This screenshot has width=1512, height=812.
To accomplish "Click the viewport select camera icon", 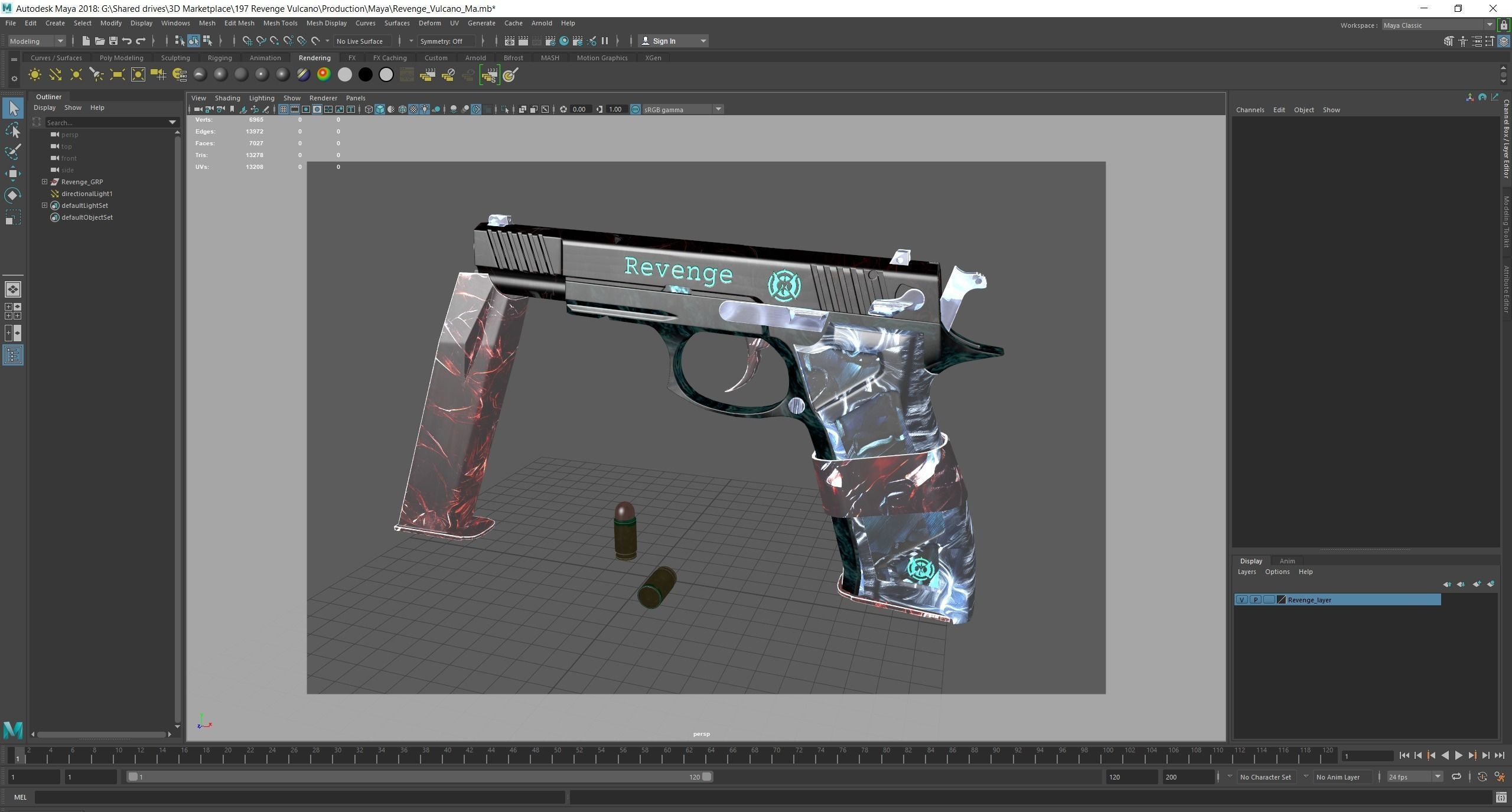I will click(198, 109).
